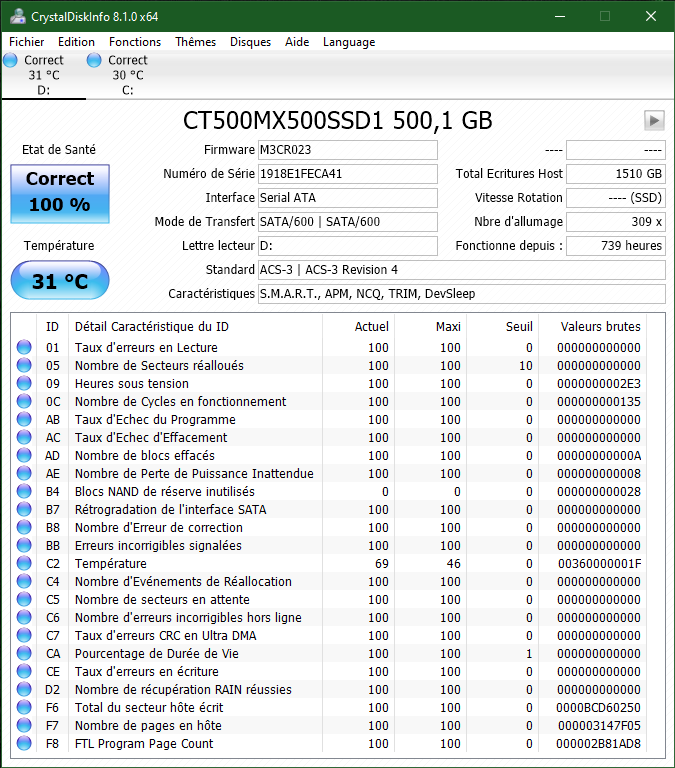Click status orb for ID C6 row
The width and height of the screenshot is (675, 768).
point(24,617)
